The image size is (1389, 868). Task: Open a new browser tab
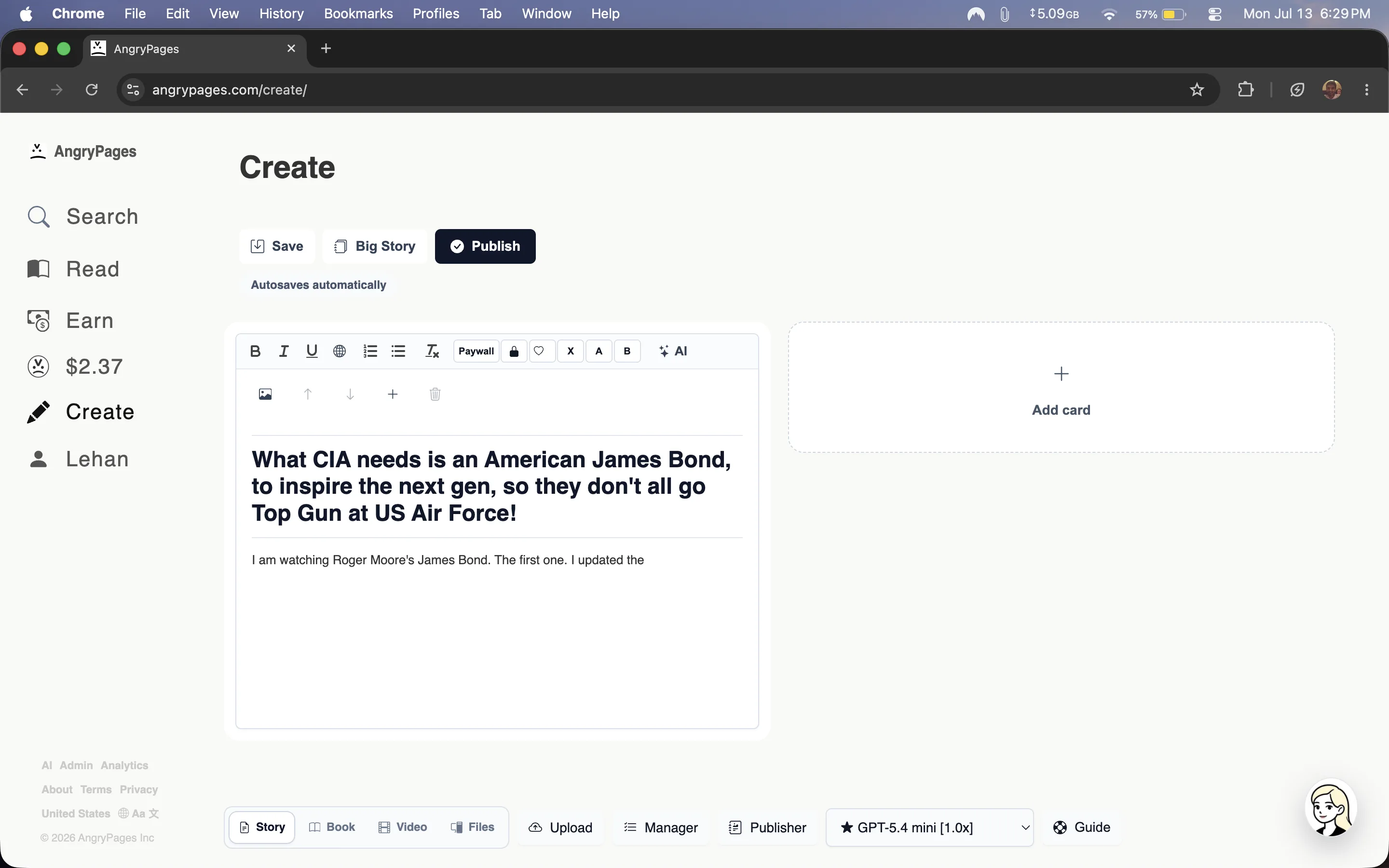coord(326,49)
